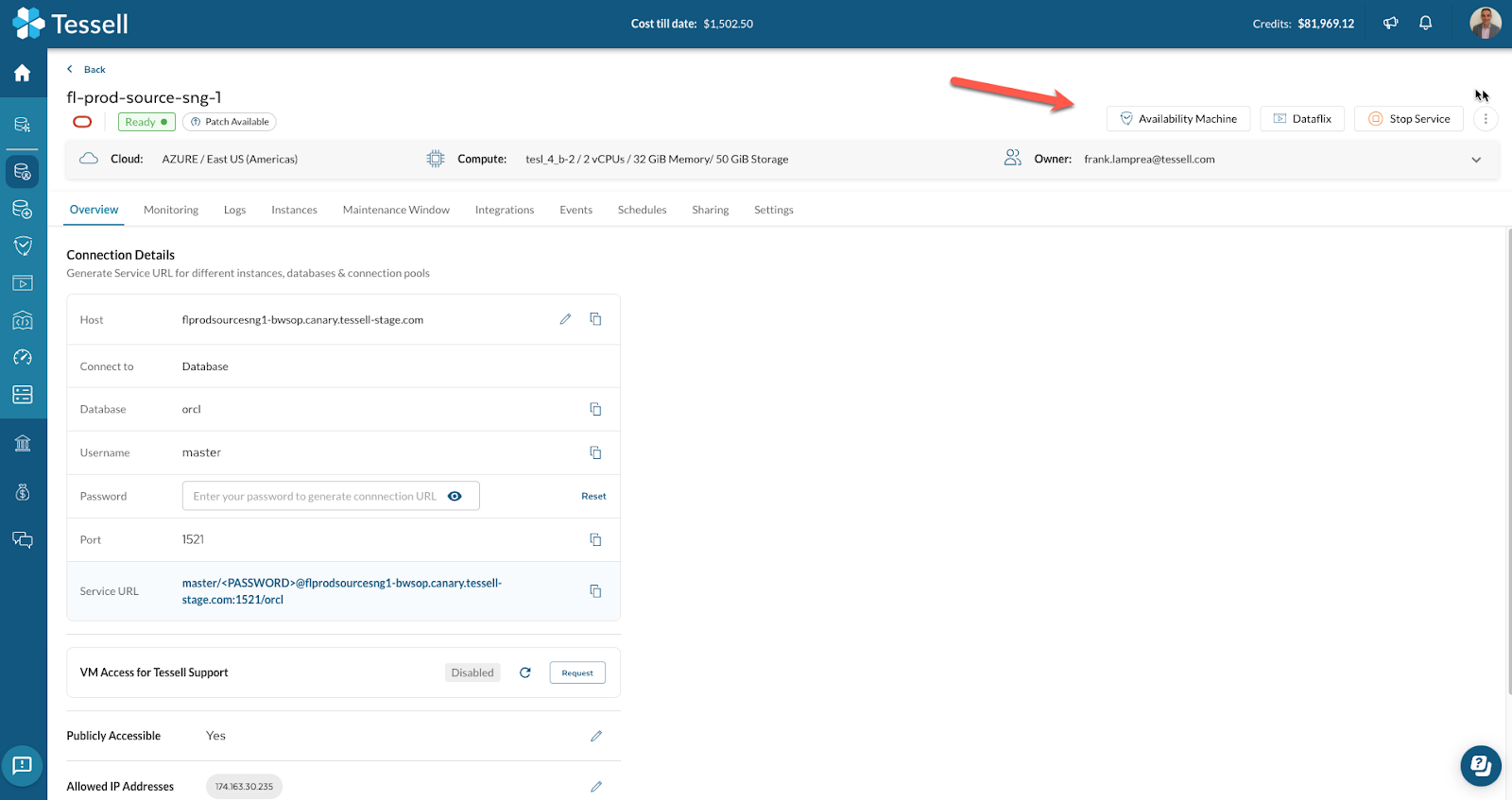This screenshot has height=800, width=1512.
Task: Open the Schedules tab
Action: (x=642, y=210)
